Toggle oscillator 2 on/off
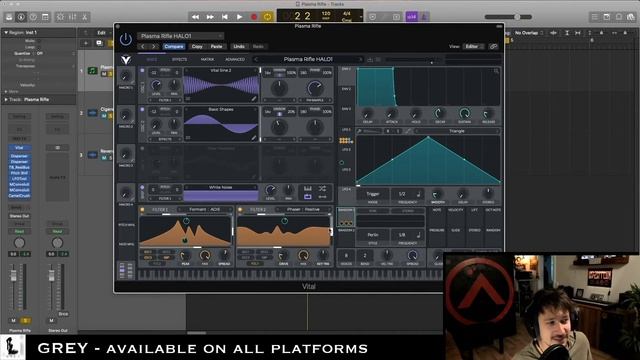The height and width of the screenshot is (360, 640). pos(142,109)
